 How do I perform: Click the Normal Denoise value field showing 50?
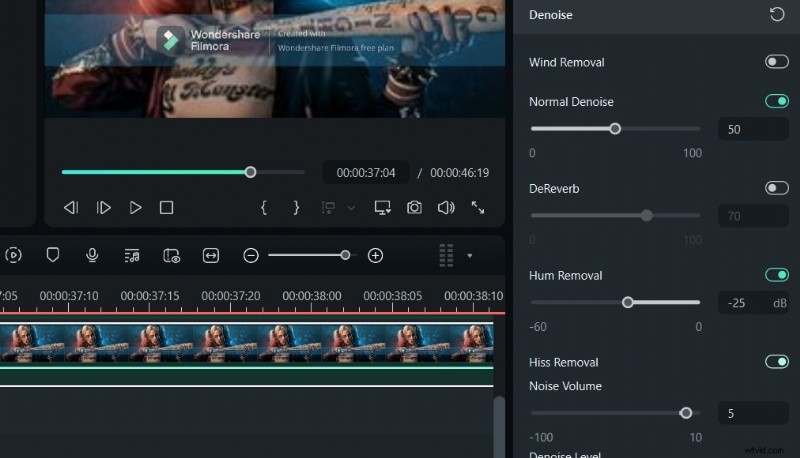click(753, 129)
